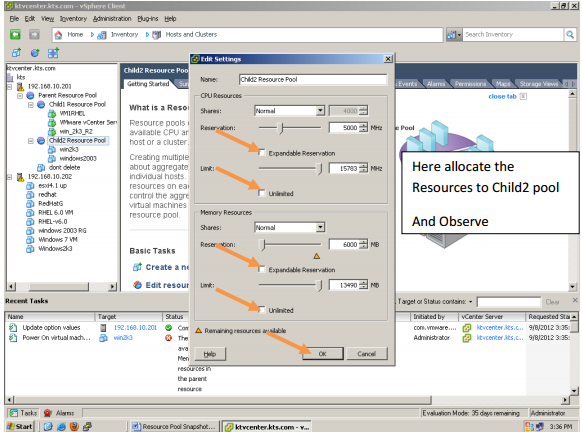
Task: Select Parent Resource Pool in tree
Action: coord(67,95)
